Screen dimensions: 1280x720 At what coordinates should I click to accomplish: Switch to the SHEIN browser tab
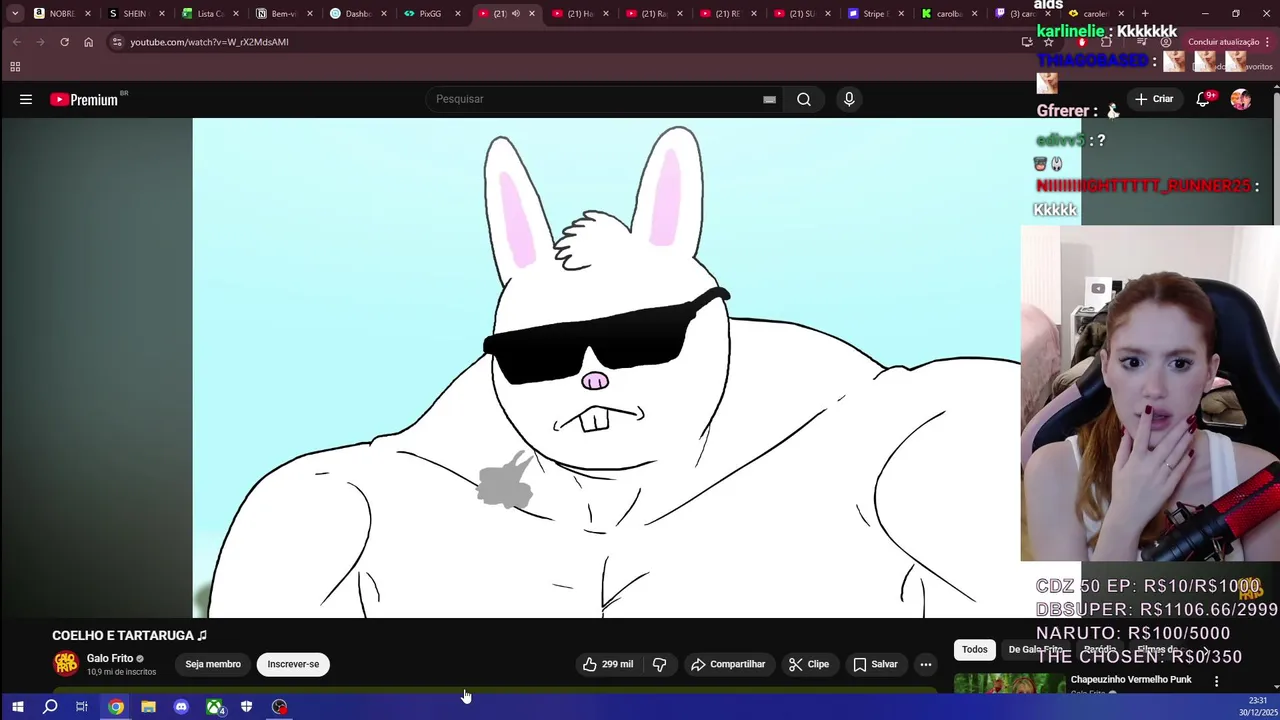pyautogui.click(x=134, y=14)
